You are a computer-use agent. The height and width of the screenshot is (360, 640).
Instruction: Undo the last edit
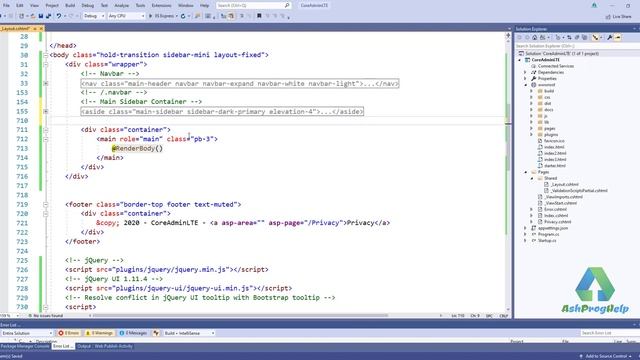tap(59, 16)
